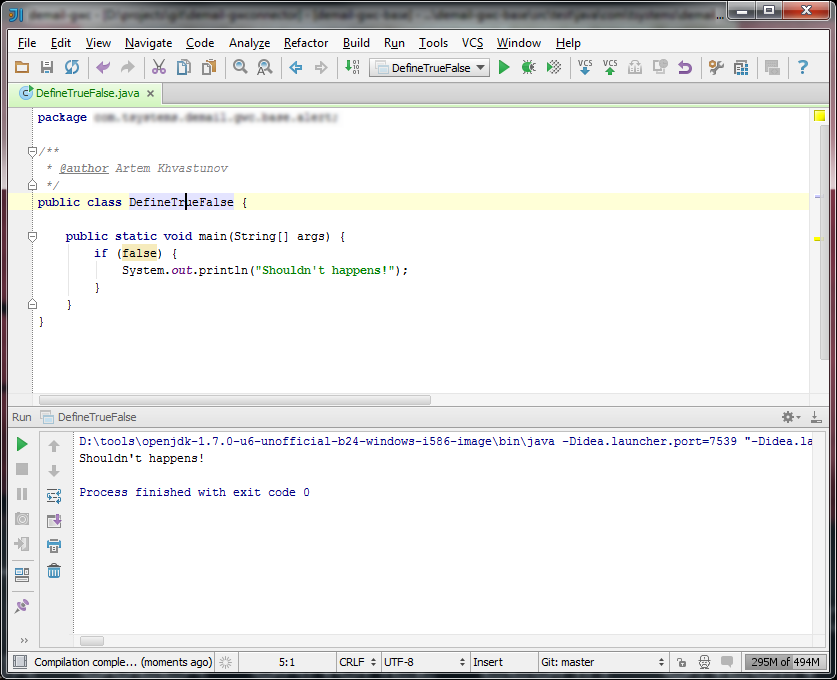
Task: Print console output with printer icon
Action: point(54,545)
